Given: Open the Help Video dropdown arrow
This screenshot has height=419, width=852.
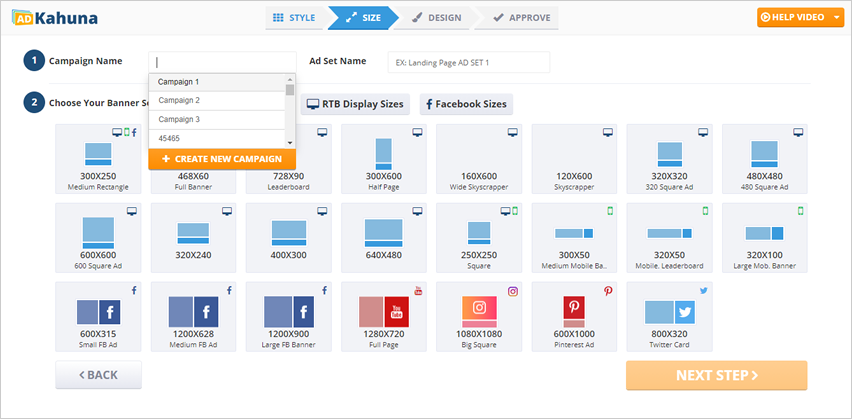Looking at the screenshot, I should coord(836,17).
